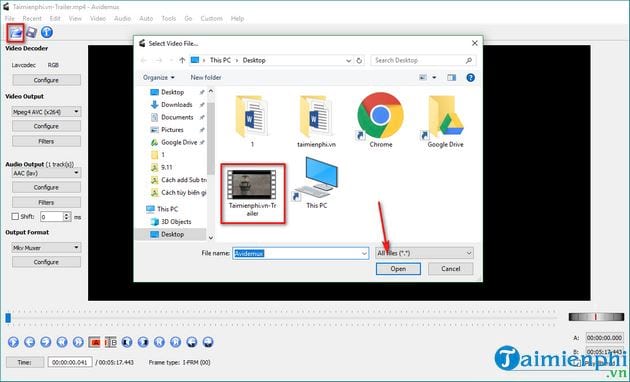Expand the File name history dropdown
Screen dimensions: 630x382
coord(364,253)
